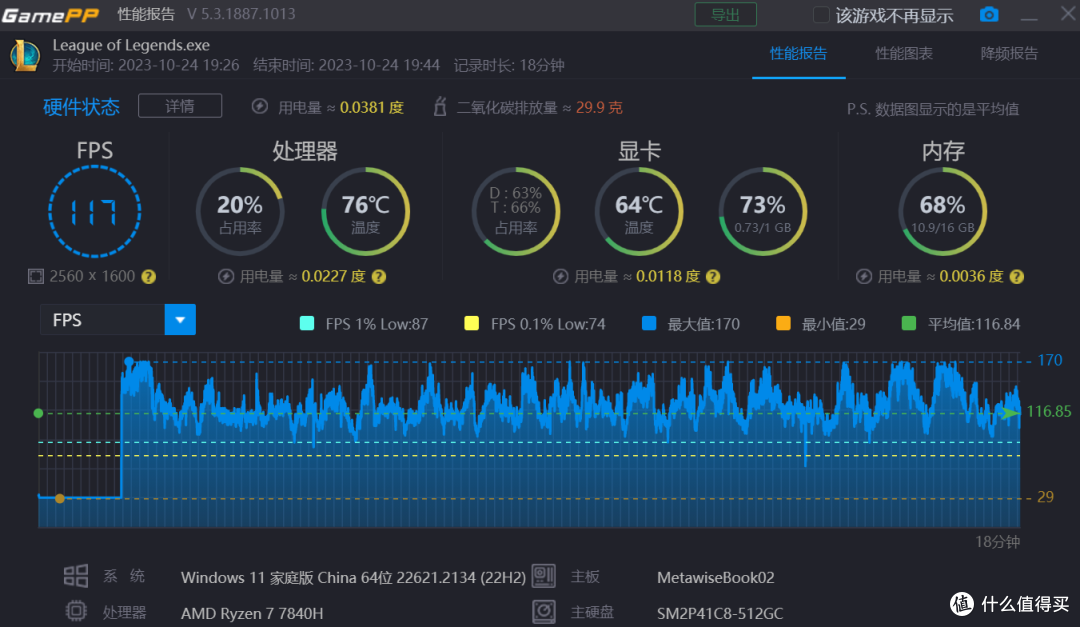Click the FPS 1% Low cyan swatch

[307, 324]
